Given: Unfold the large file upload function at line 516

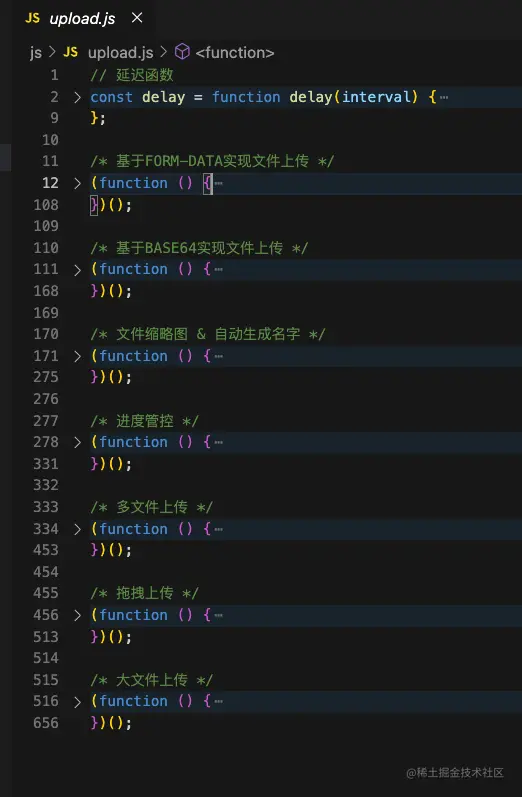Looking at the screenshot, I should pyautogui.click(x=77, y=701).
